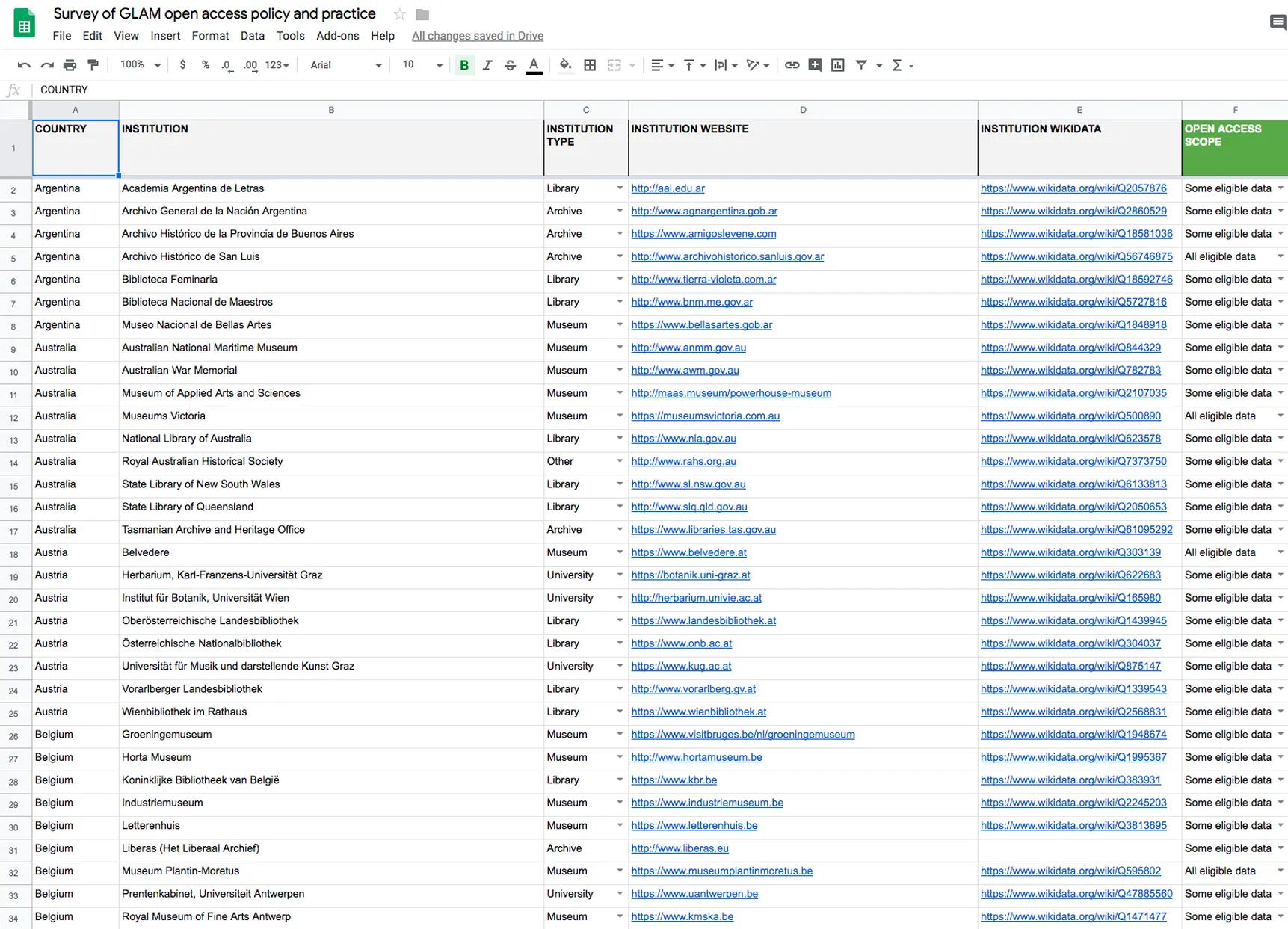Star this spreadsheet document
The width and height of the screenshot is (1288, 929).
[x=400, y=14]
